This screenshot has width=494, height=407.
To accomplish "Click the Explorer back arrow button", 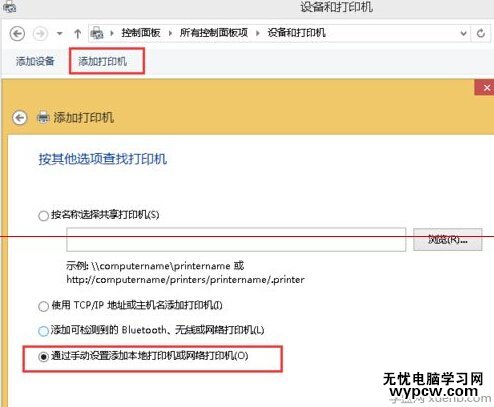I will (17, 33).
